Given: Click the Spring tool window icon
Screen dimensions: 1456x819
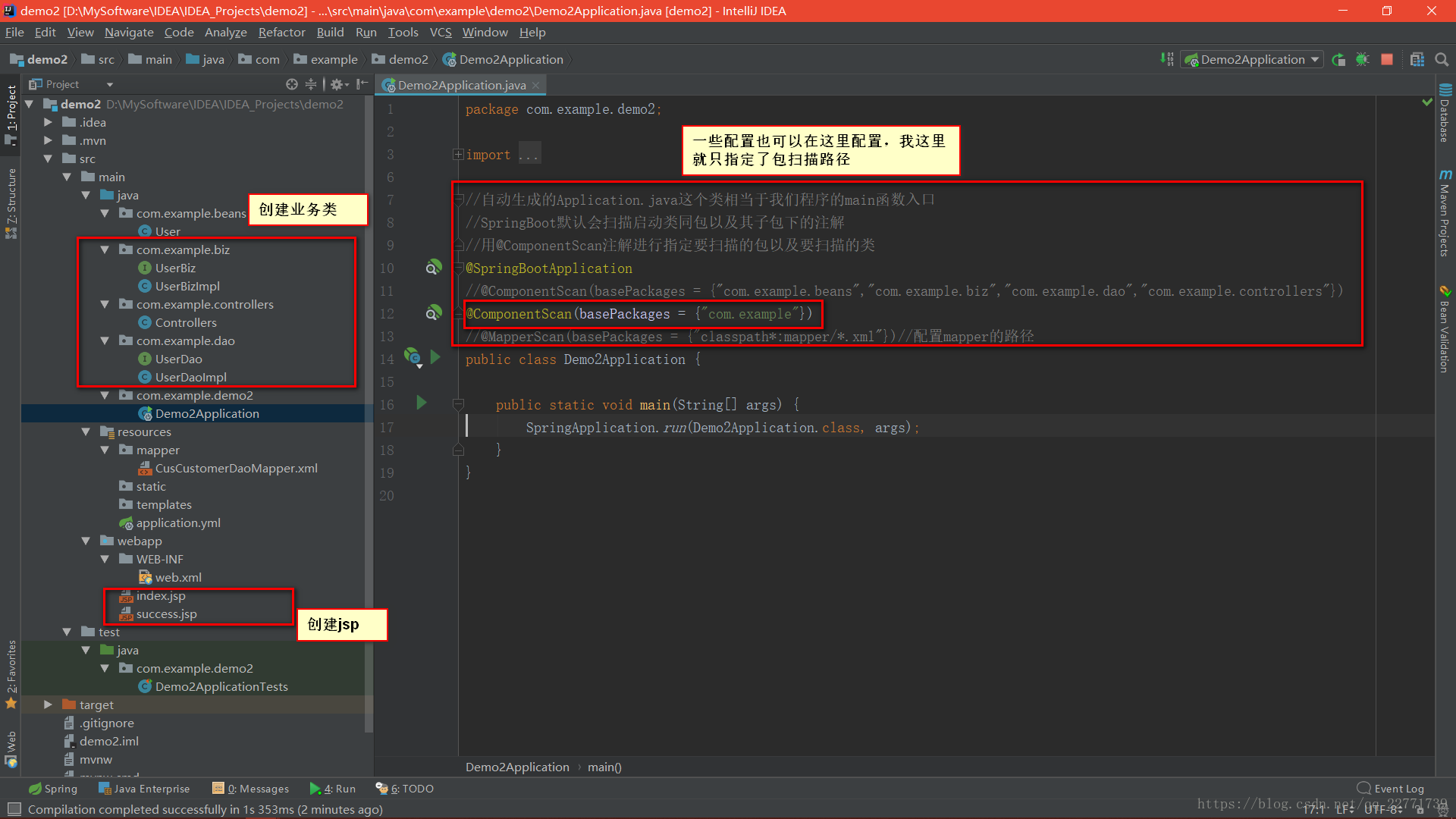Looking at the screenshot, I should point(49,789).
